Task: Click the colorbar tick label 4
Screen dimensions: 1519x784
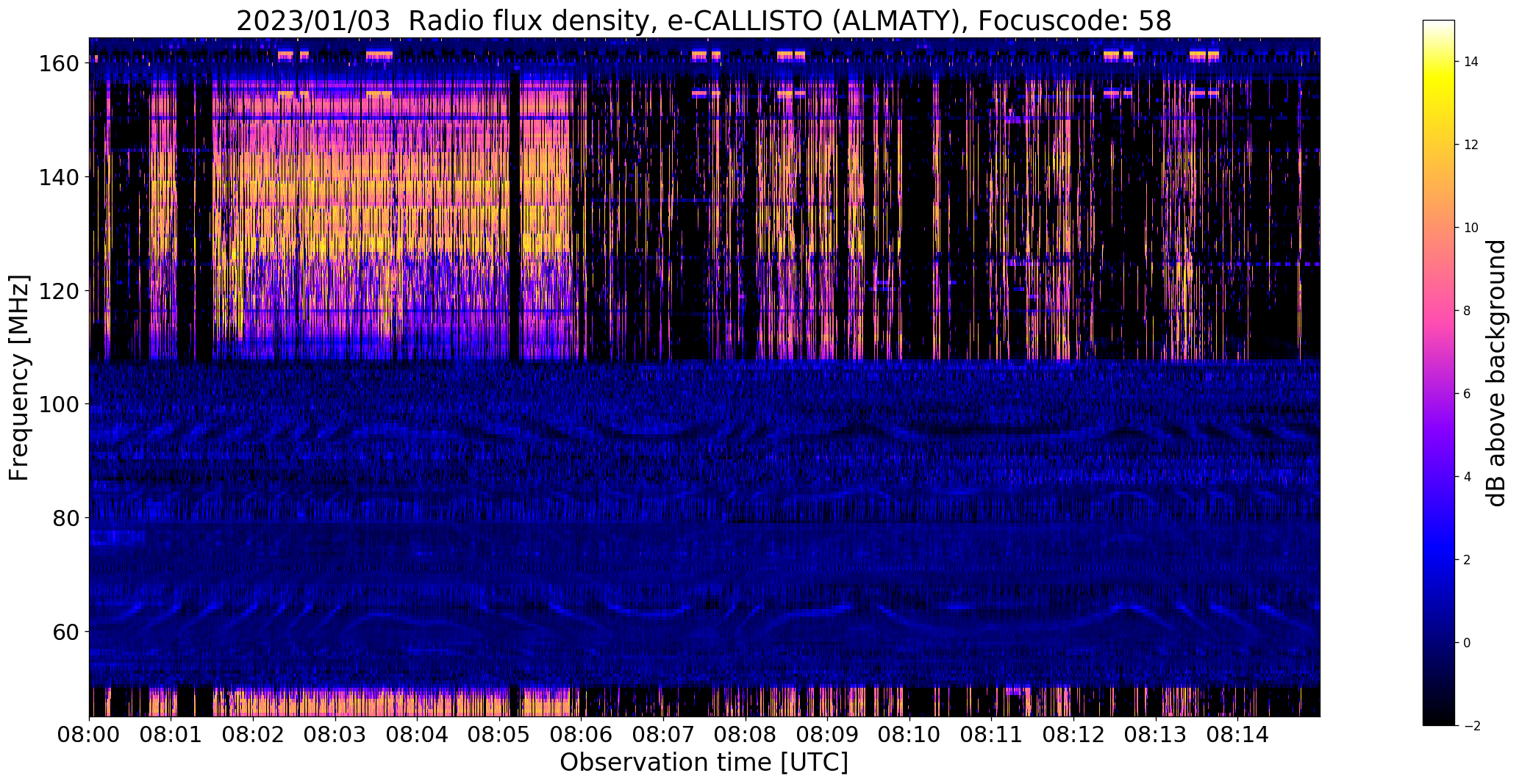Action: 1468,478
